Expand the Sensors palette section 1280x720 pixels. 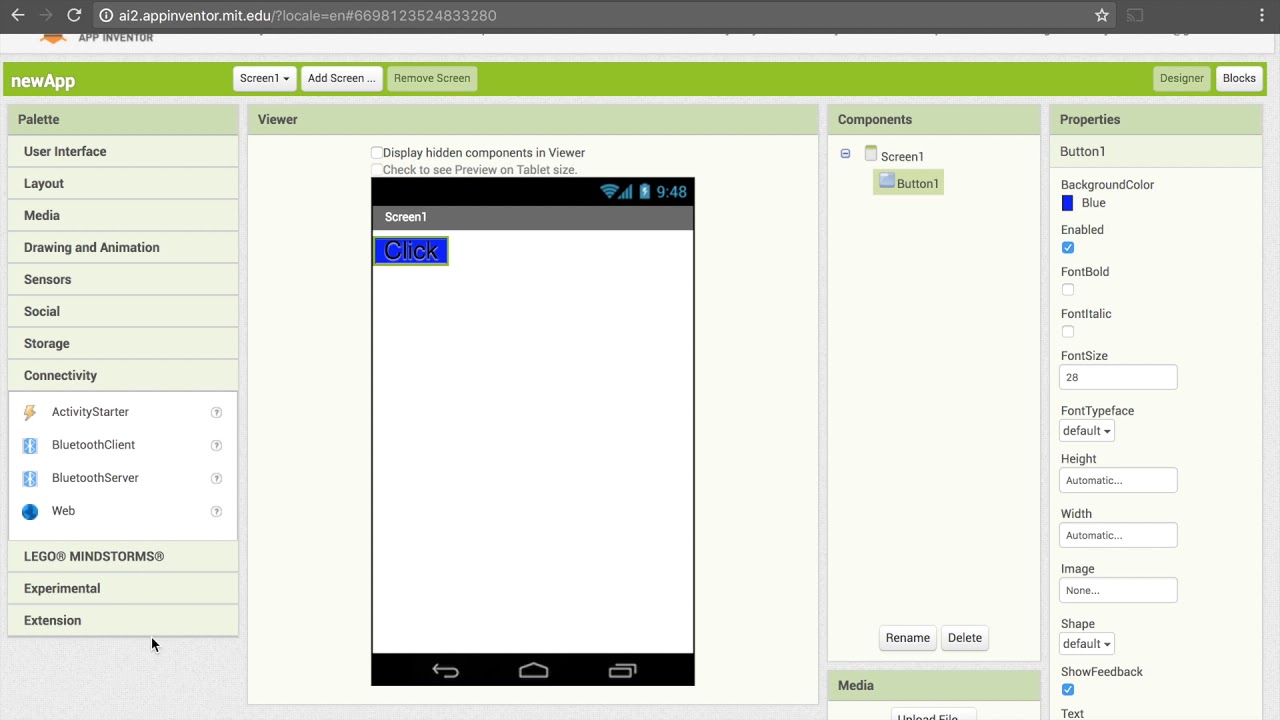pos(123,279)
